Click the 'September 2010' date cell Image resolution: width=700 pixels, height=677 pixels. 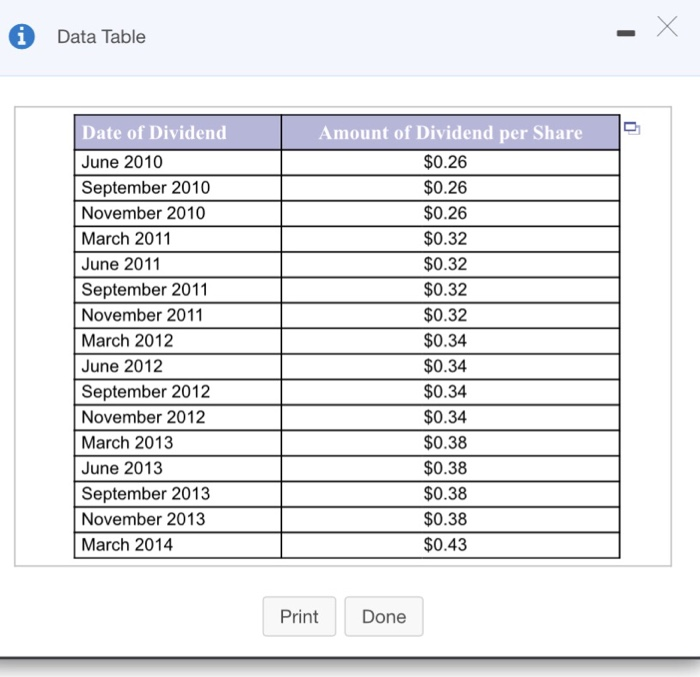[178, 188]
